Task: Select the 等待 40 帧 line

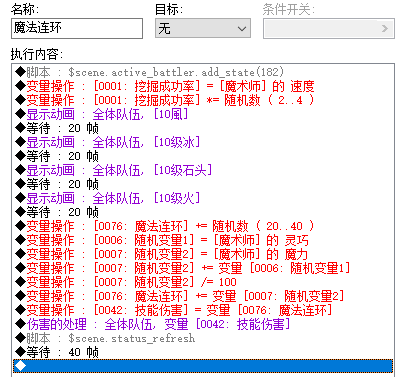Action: click(x=203, y=352)
